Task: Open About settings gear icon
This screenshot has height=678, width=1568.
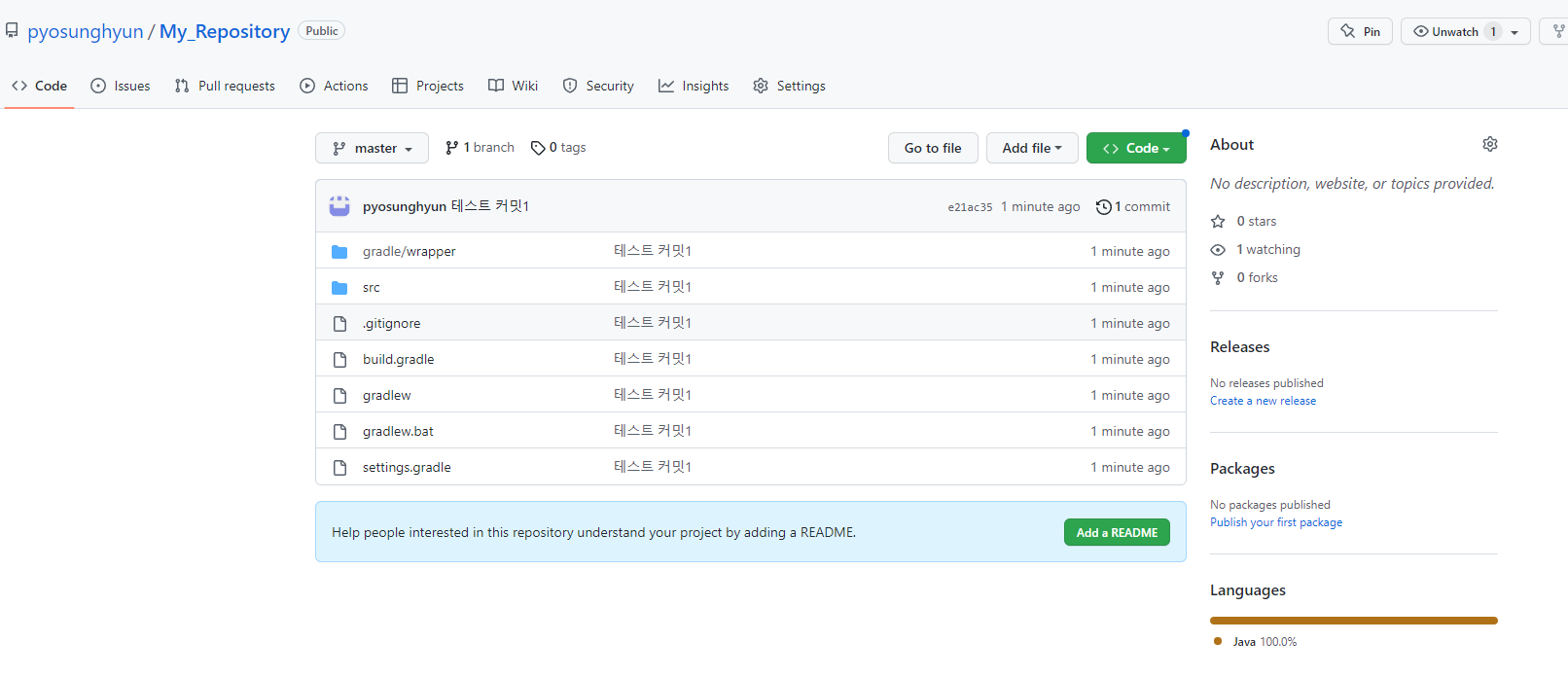Action: (1490, 144)
